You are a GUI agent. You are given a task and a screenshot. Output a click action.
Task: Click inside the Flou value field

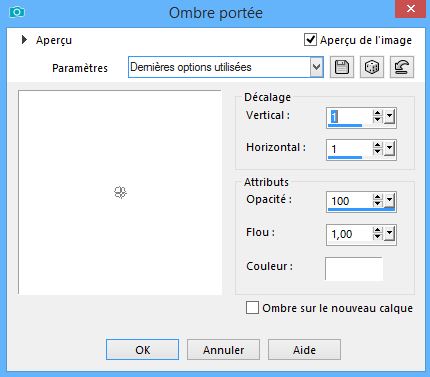point(350,234)
